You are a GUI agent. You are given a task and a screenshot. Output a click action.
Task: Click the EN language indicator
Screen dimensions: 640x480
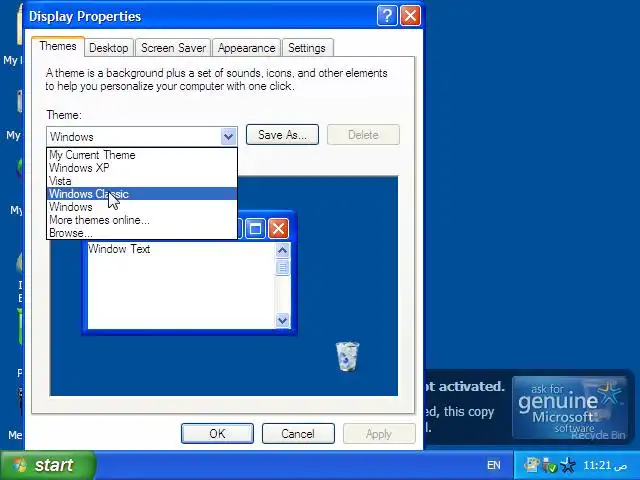click(x=493, y=465)
